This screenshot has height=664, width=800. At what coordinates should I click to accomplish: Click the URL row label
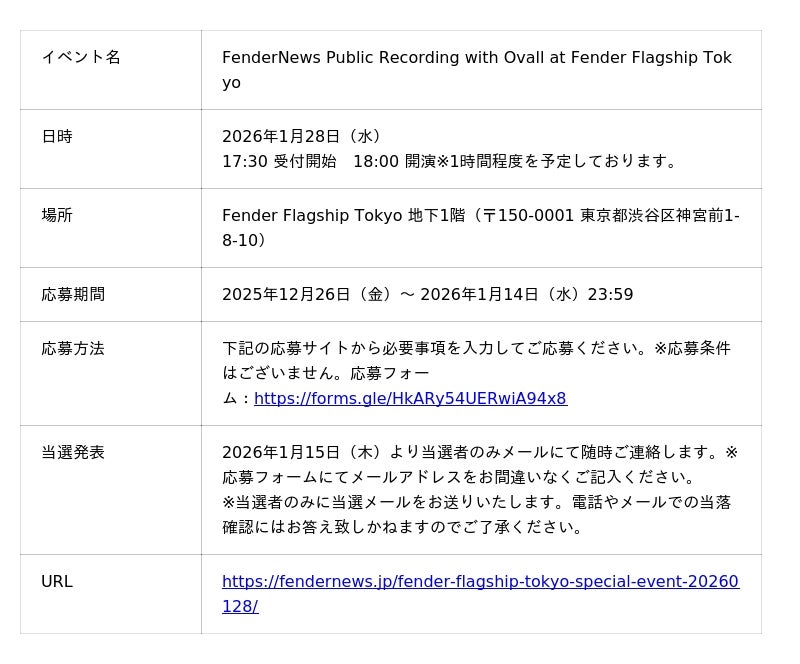(57, 581)
